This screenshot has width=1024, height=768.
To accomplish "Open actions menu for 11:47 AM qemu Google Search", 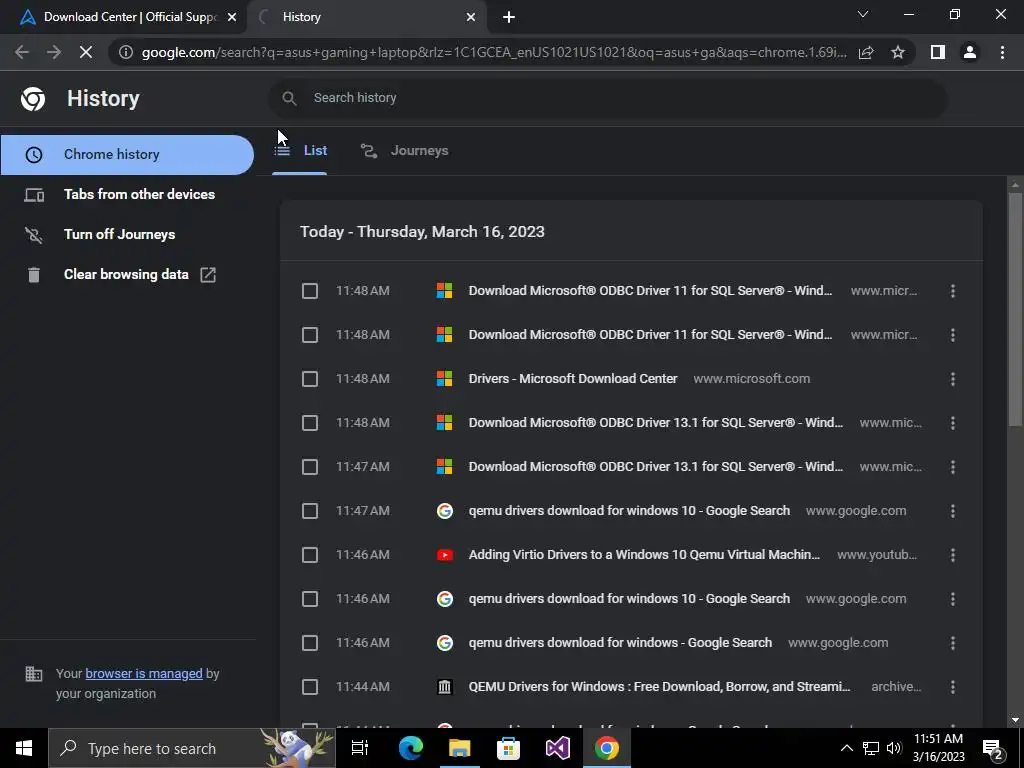I will [953, 511].
